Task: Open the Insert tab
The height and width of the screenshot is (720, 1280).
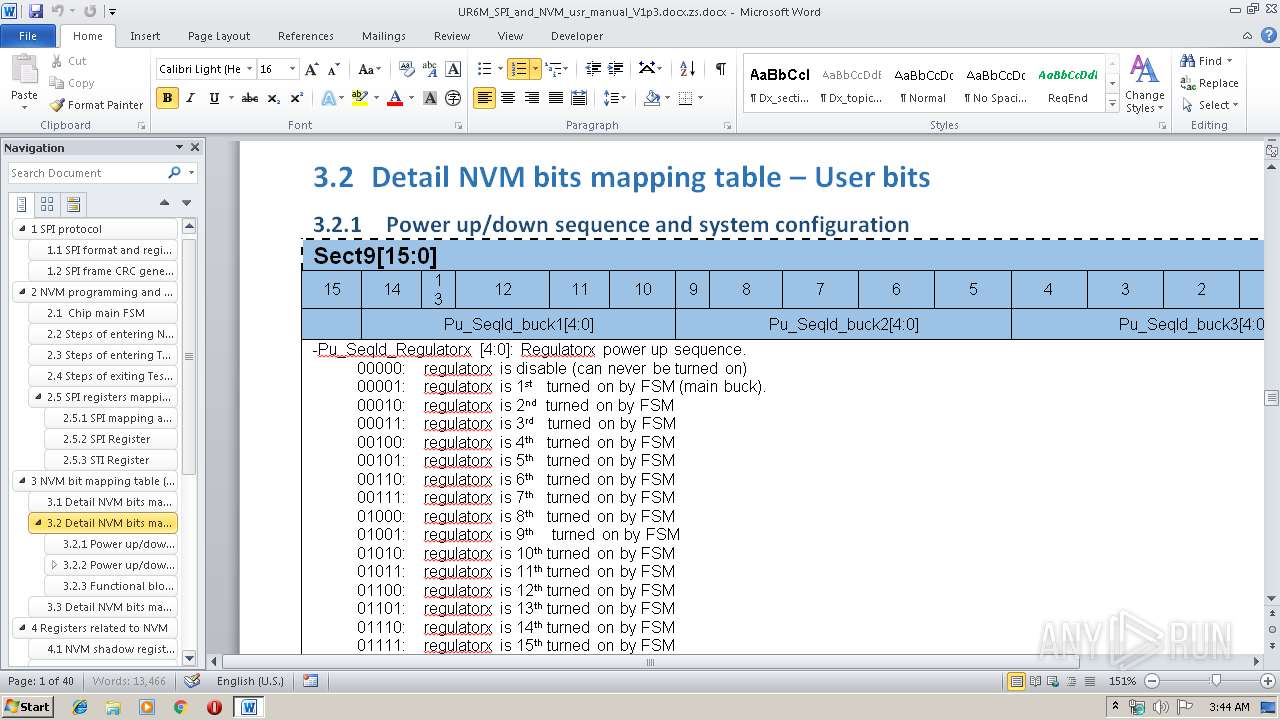Action: point(145,36)
